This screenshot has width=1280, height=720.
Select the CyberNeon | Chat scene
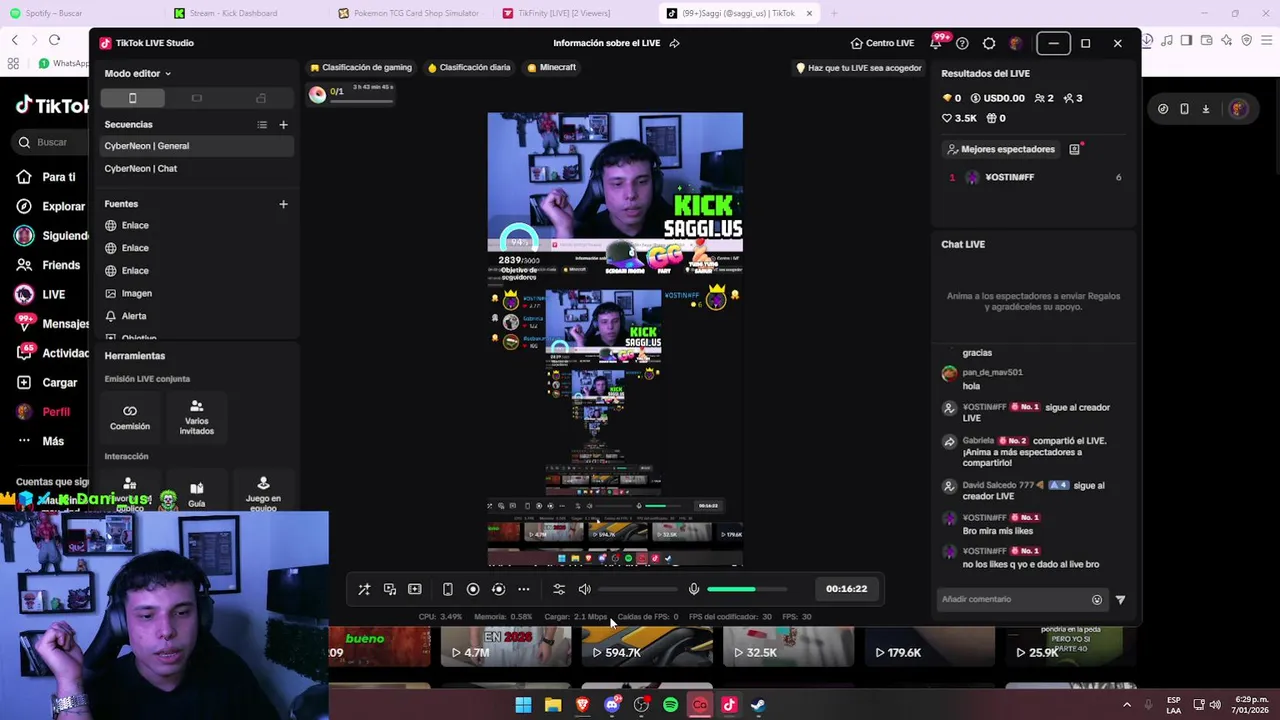tap(197, 168)
